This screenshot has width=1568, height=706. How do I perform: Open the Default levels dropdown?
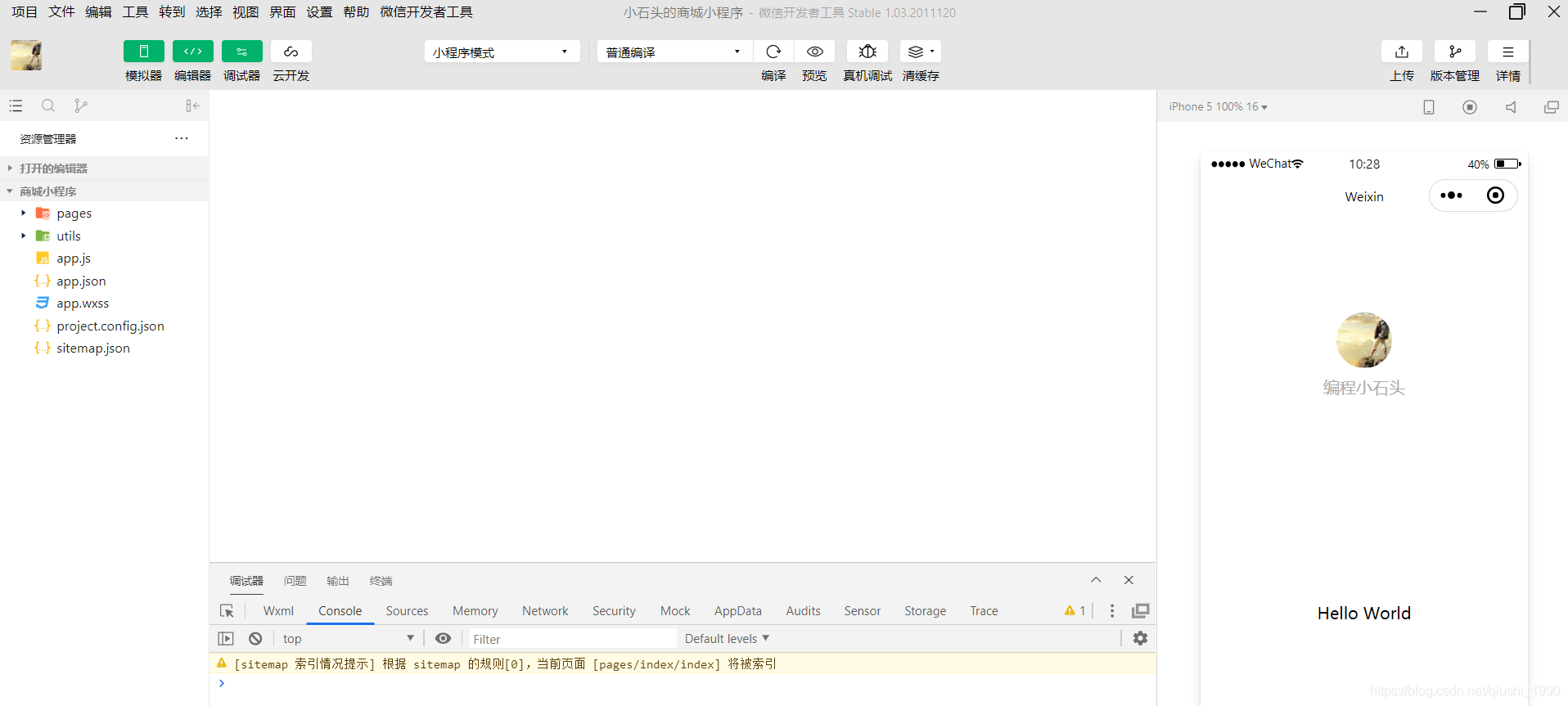click(x=727, y=639)
